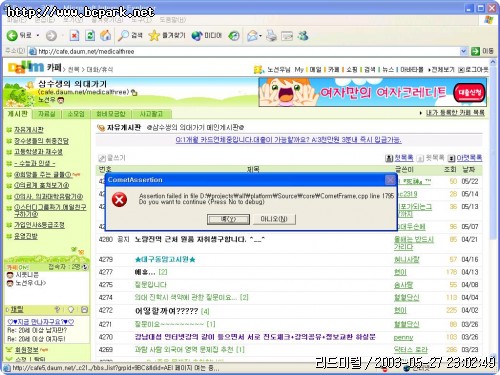Click the IE Back arrow icon

point(12,35)
